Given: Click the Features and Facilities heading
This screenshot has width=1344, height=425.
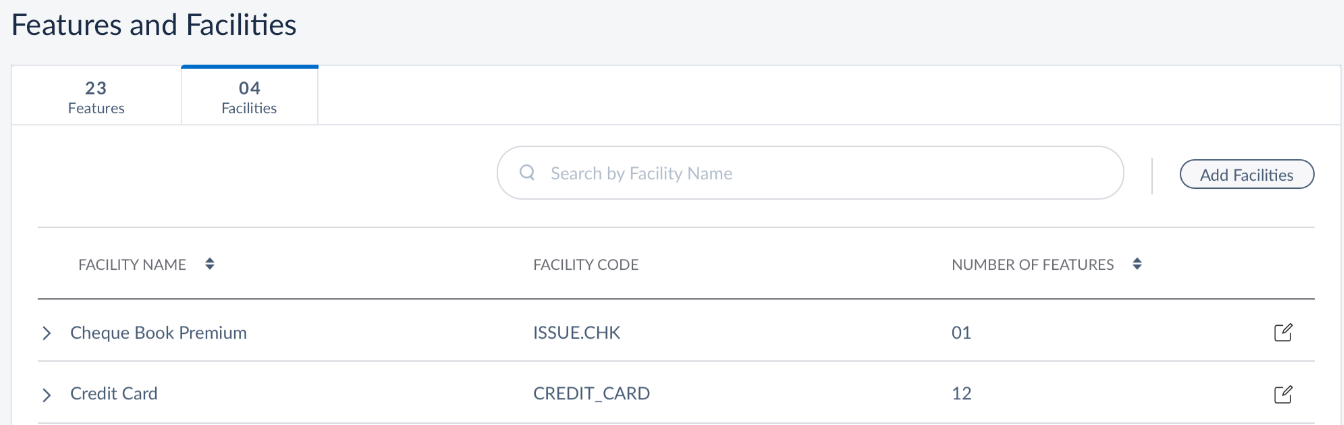Looking at the screenshot, I should (x=154, y=25).
